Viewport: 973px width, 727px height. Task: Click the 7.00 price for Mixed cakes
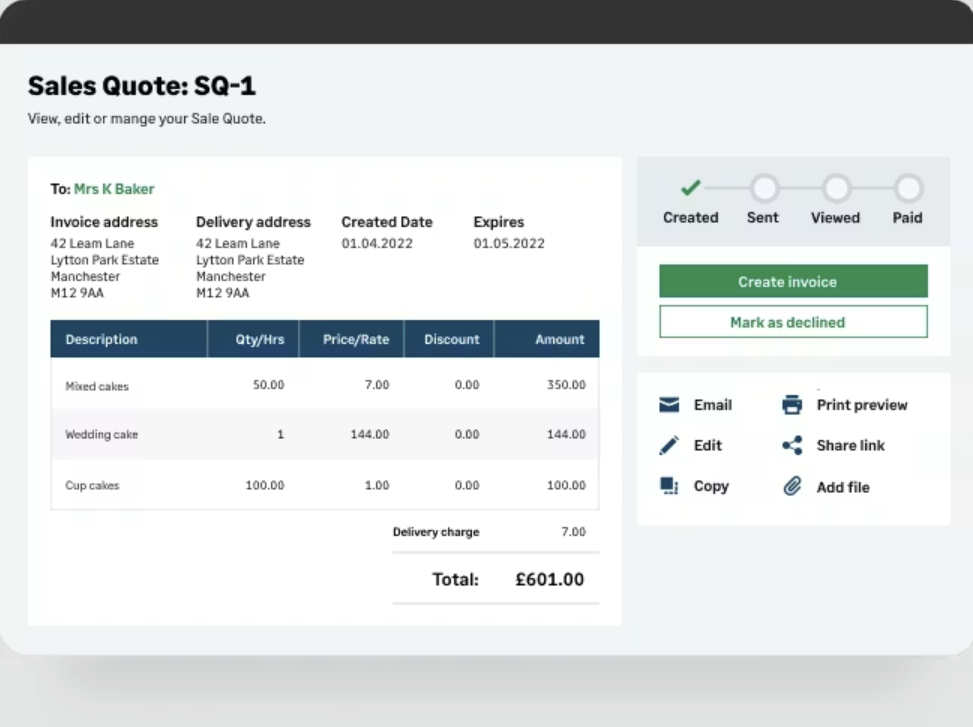377,385
